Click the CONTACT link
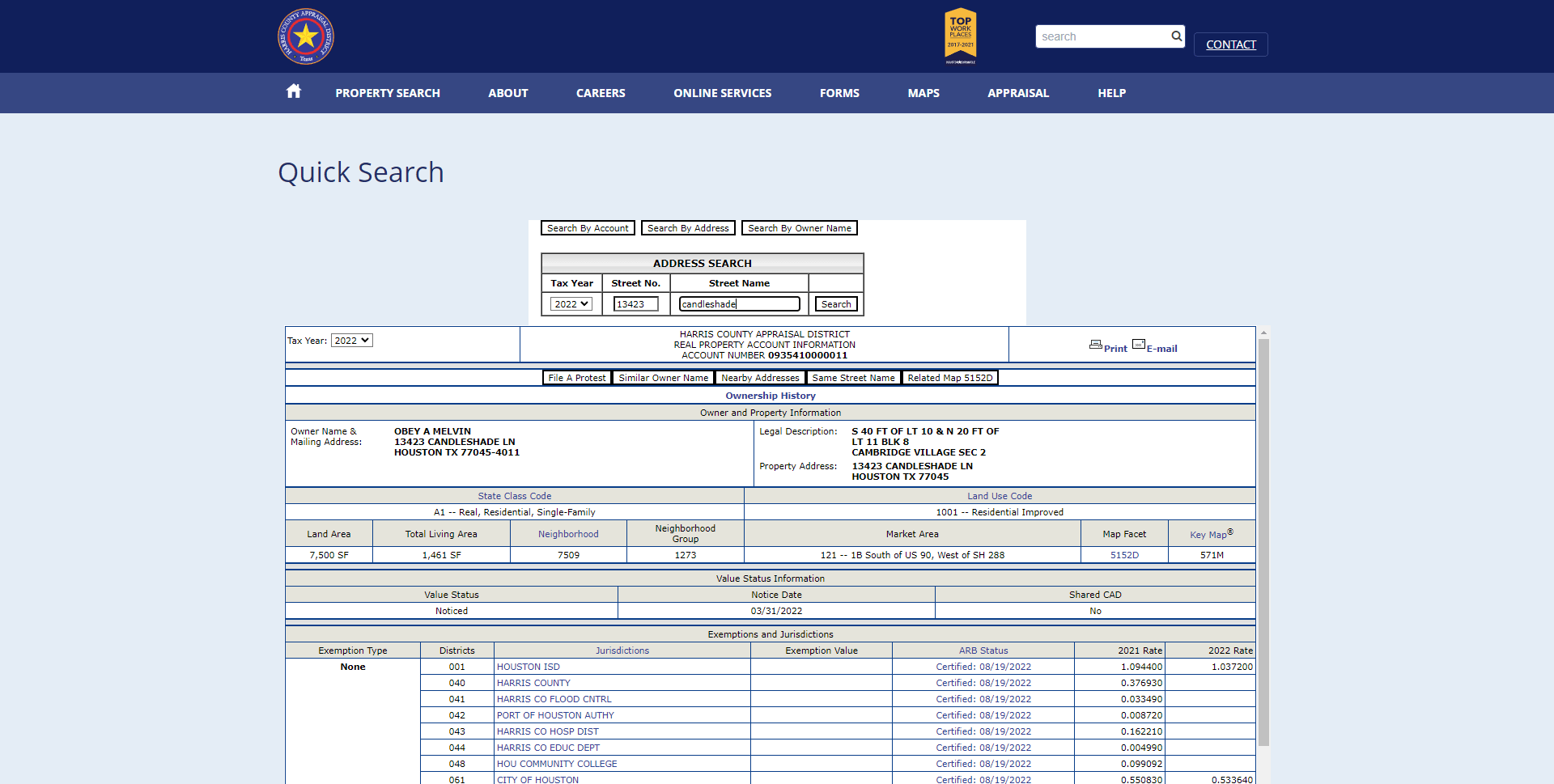 click(1231, 44)
